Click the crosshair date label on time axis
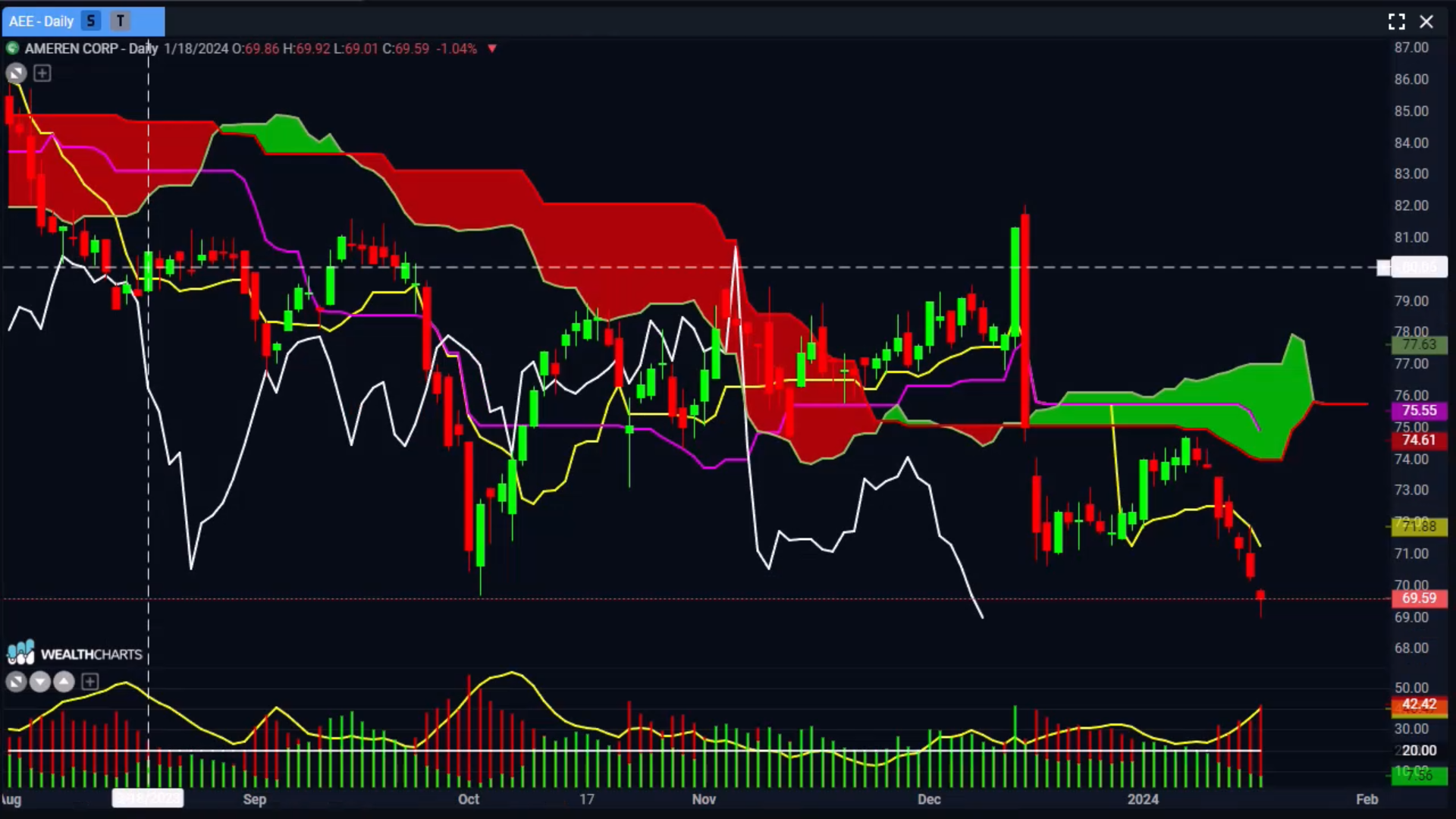The image size is (1456, 819). point(148,799)
